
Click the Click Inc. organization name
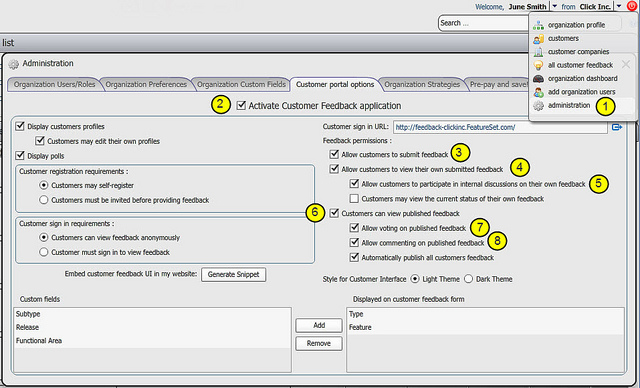click(x=595, y=7)
